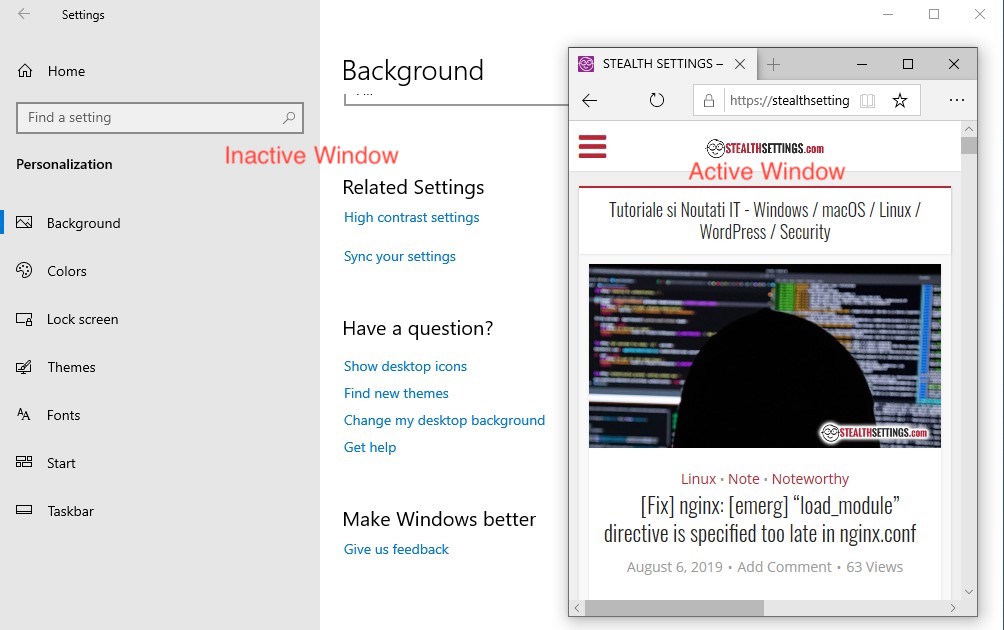Open the Linux category link
This screenshot has height=630, width=1004.
coord(698,479)
